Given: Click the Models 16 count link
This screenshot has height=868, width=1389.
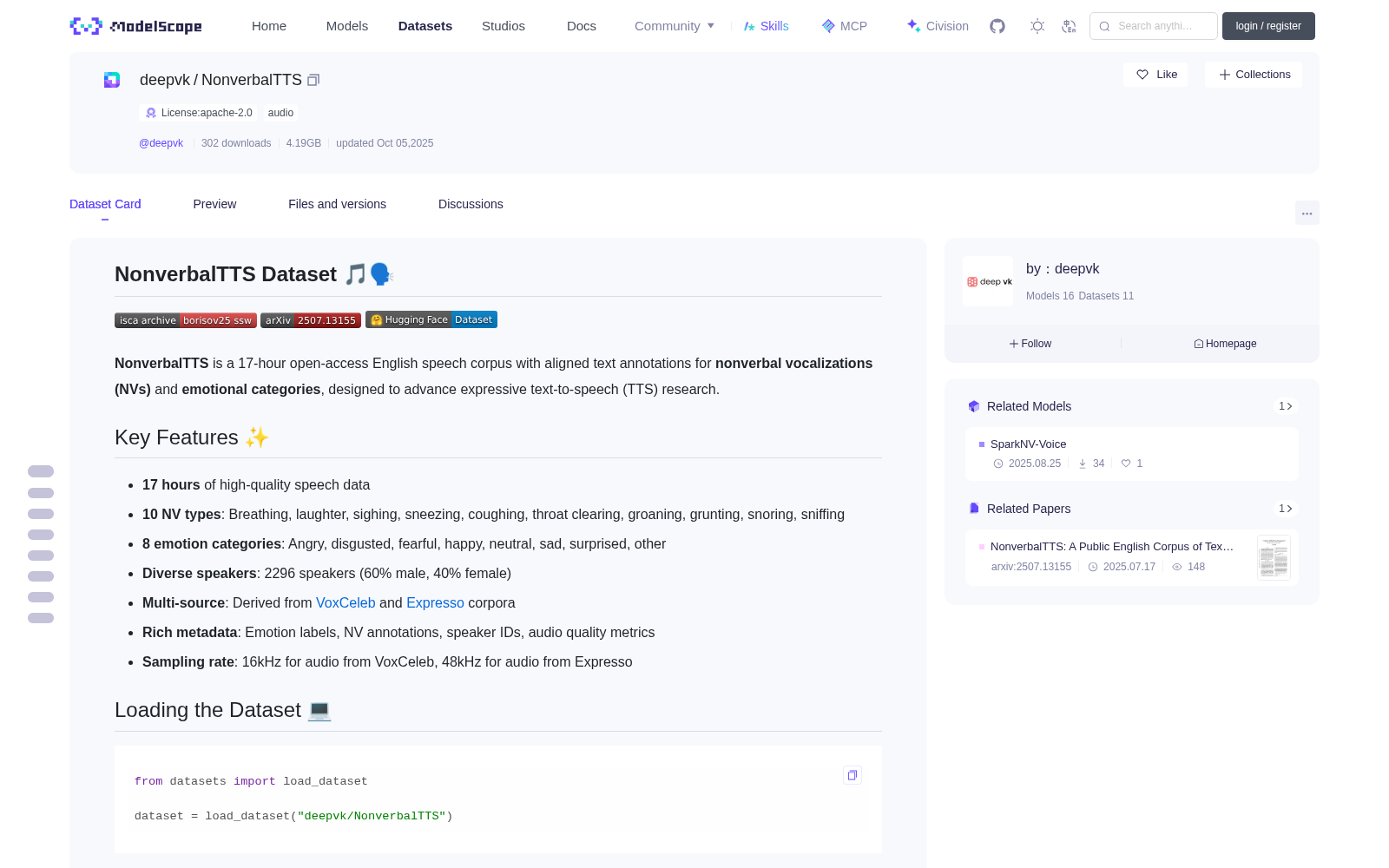Looking at the screenshot, I should 1050,296.
